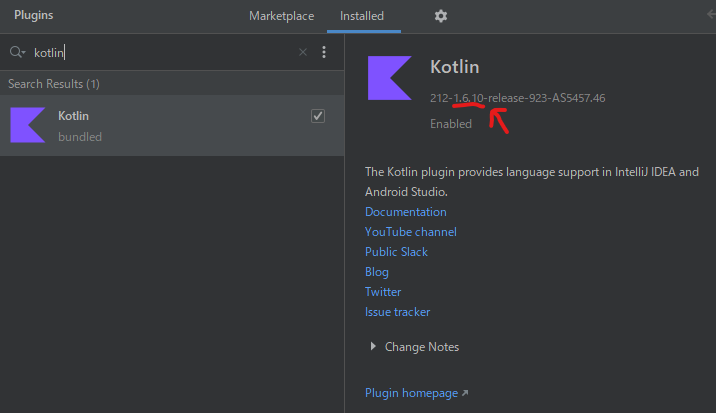Click the plugin search input field
This screenshot has height=413, width=716.
[x=164, y=53]
